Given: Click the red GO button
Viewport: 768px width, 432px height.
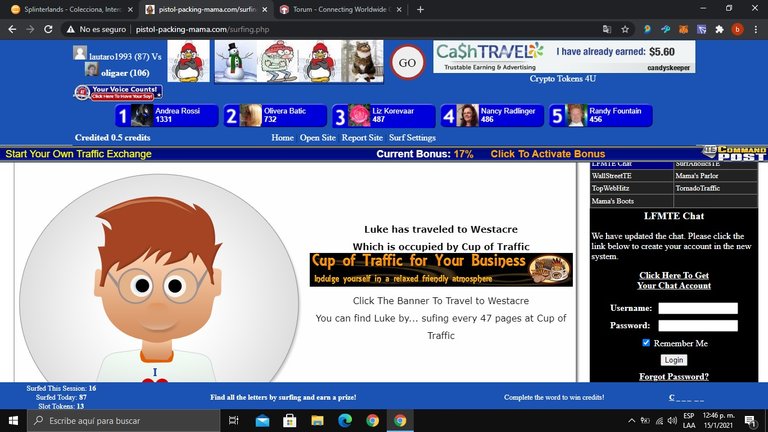Looking at the screenshot, I should (x=407, y=63).
